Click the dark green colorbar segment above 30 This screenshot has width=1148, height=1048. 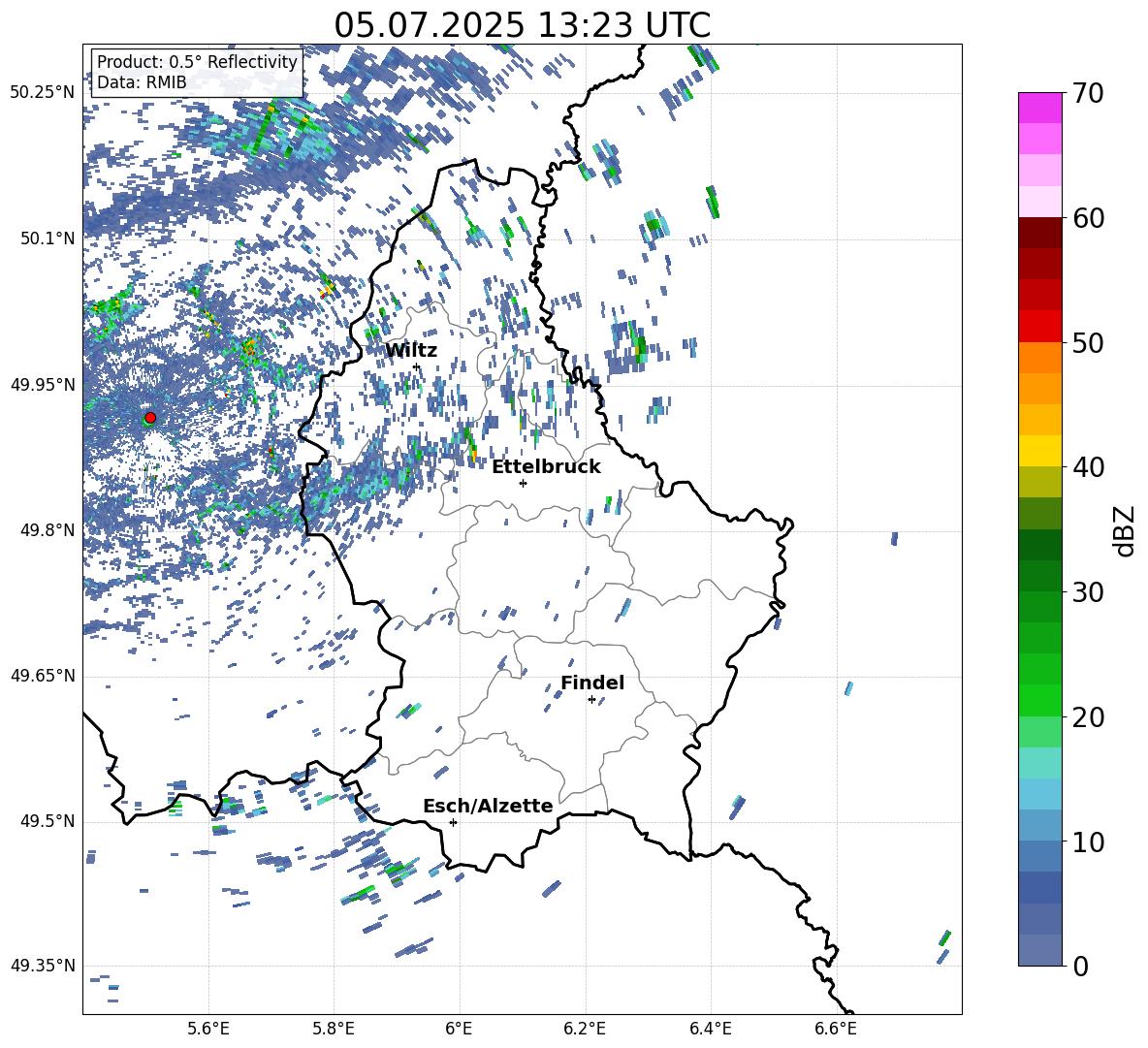click(1040, 576)
